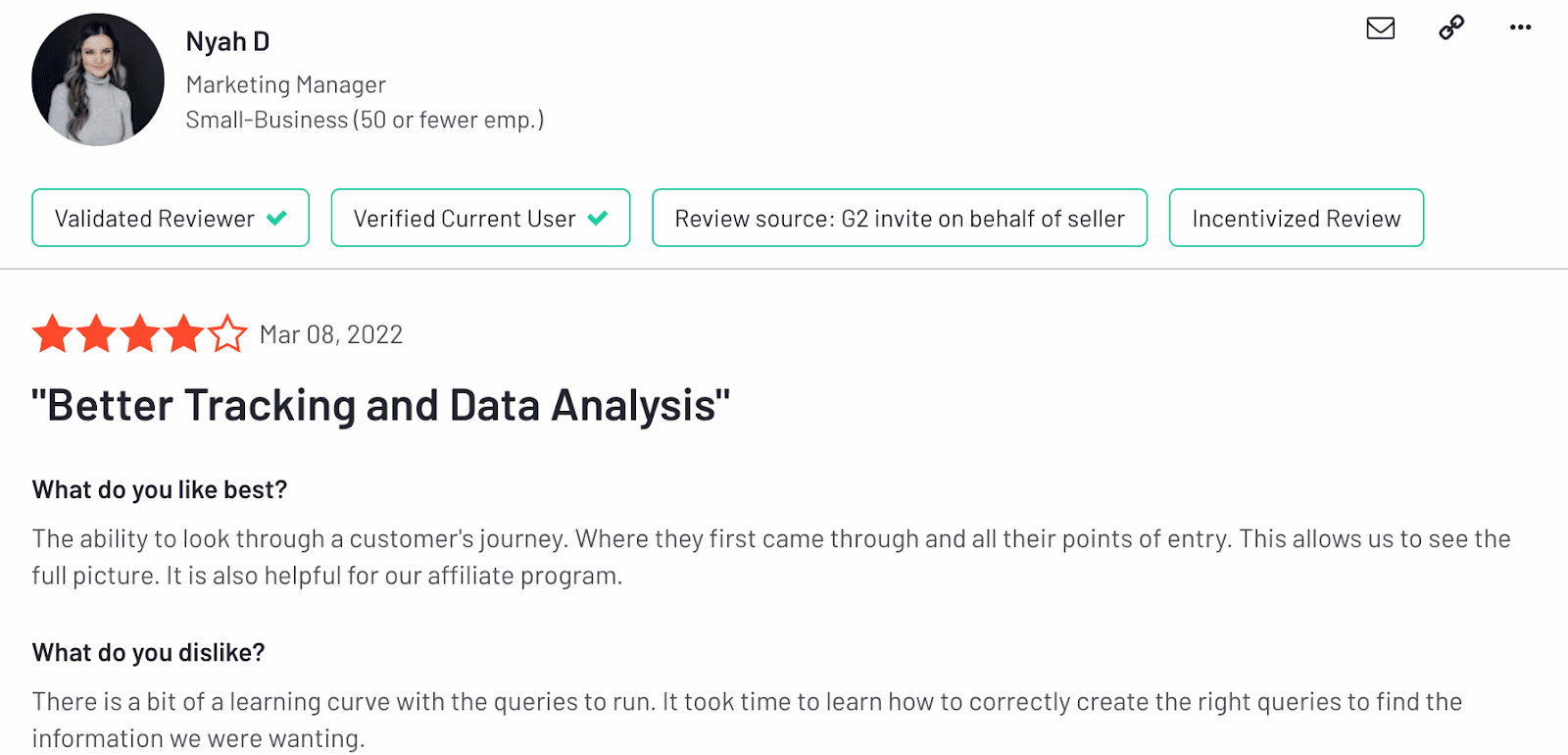Click the Verified Current User checkmark
The height and width of the screenshot is (755, 1568).
tap(598, 218)
